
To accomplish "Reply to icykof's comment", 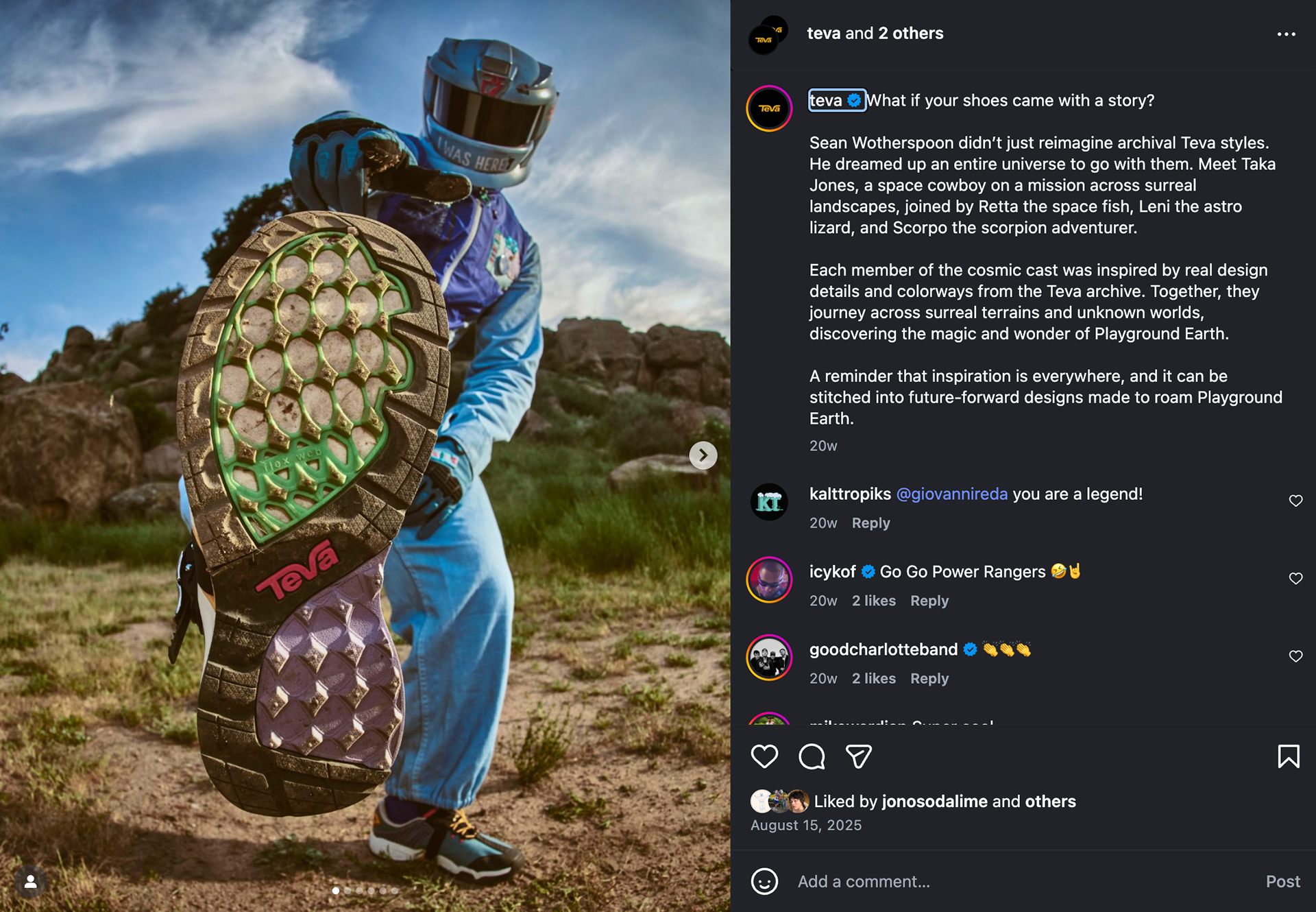I will [929, 601].
